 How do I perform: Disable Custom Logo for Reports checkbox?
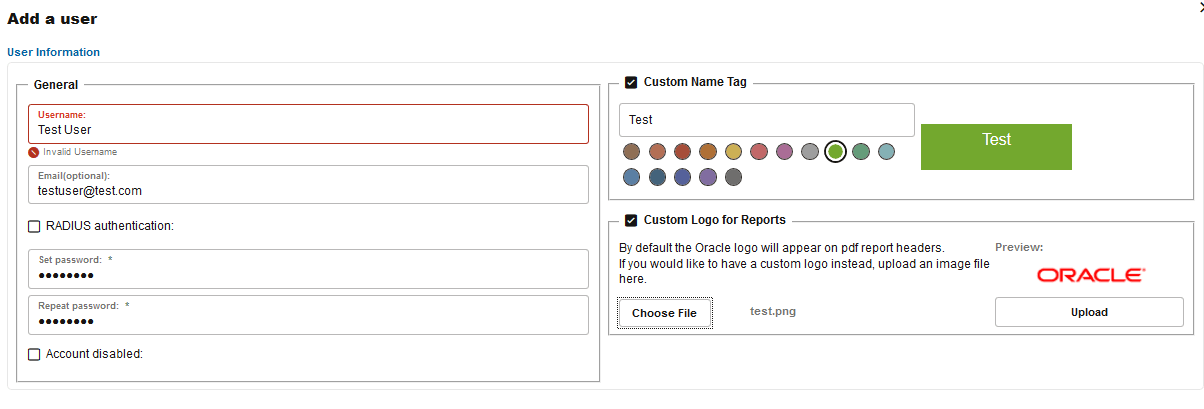[x=631, y=220]
